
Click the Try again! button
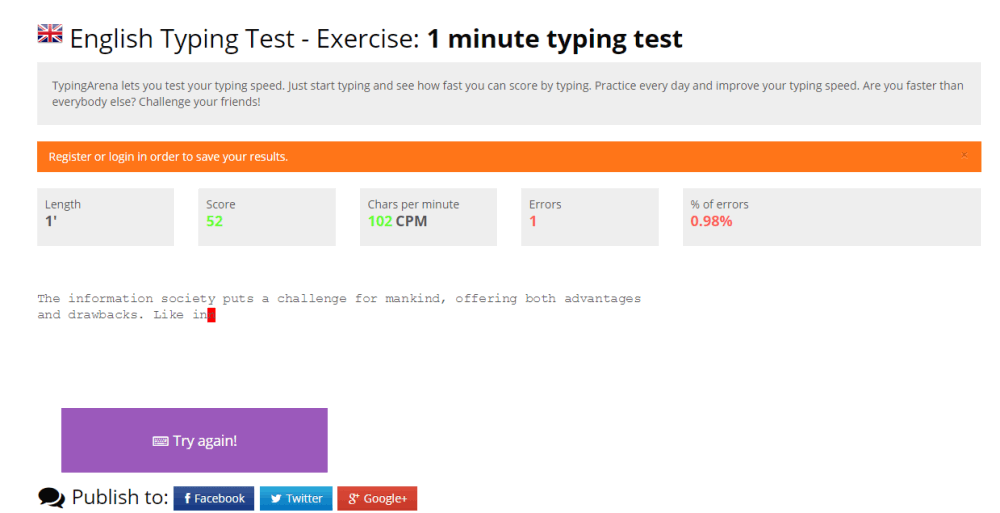click(195, 440)
